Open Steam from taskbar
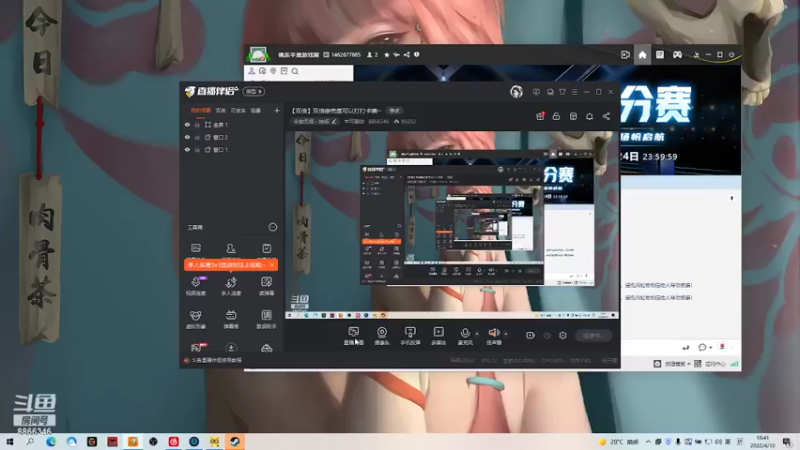The height and width of the screenshot is (450, 800). pos(235,442)
